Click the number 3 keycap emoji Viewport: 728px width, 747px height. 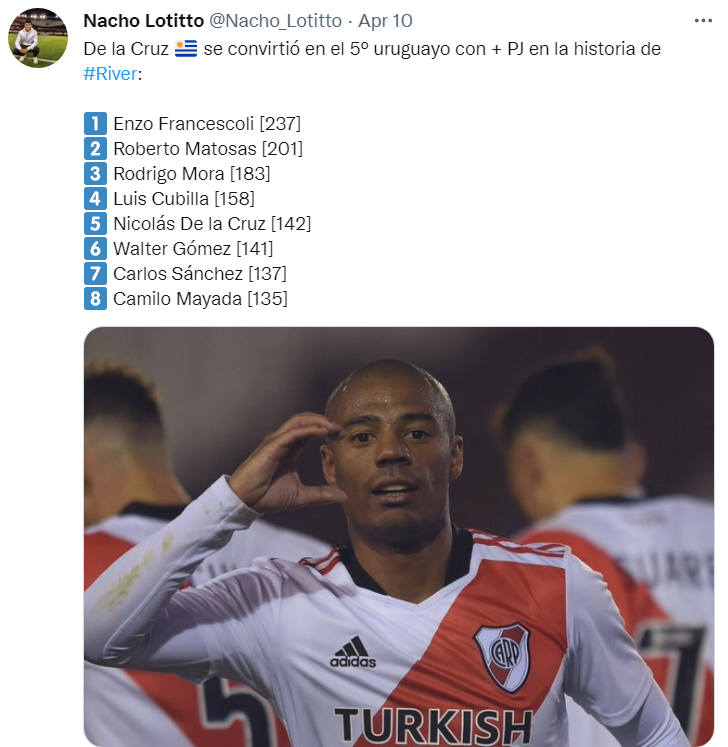click(95, 173)
